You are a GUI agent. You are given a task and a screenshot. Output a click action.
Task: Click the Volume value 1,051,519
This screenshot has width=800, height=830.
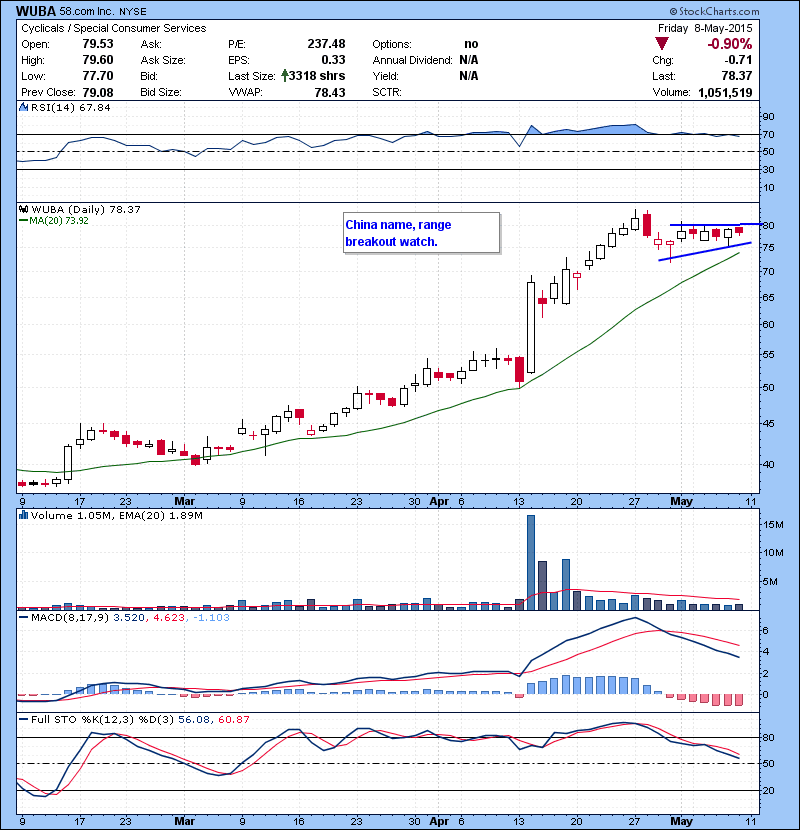[x=725, y=93]
